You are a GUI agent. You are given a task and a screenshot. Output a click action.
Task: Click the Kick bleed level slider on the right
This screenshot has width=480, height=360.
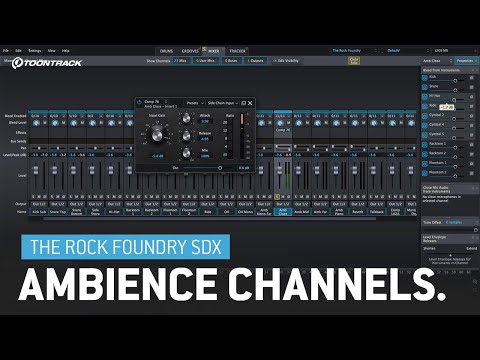[448, 81]
